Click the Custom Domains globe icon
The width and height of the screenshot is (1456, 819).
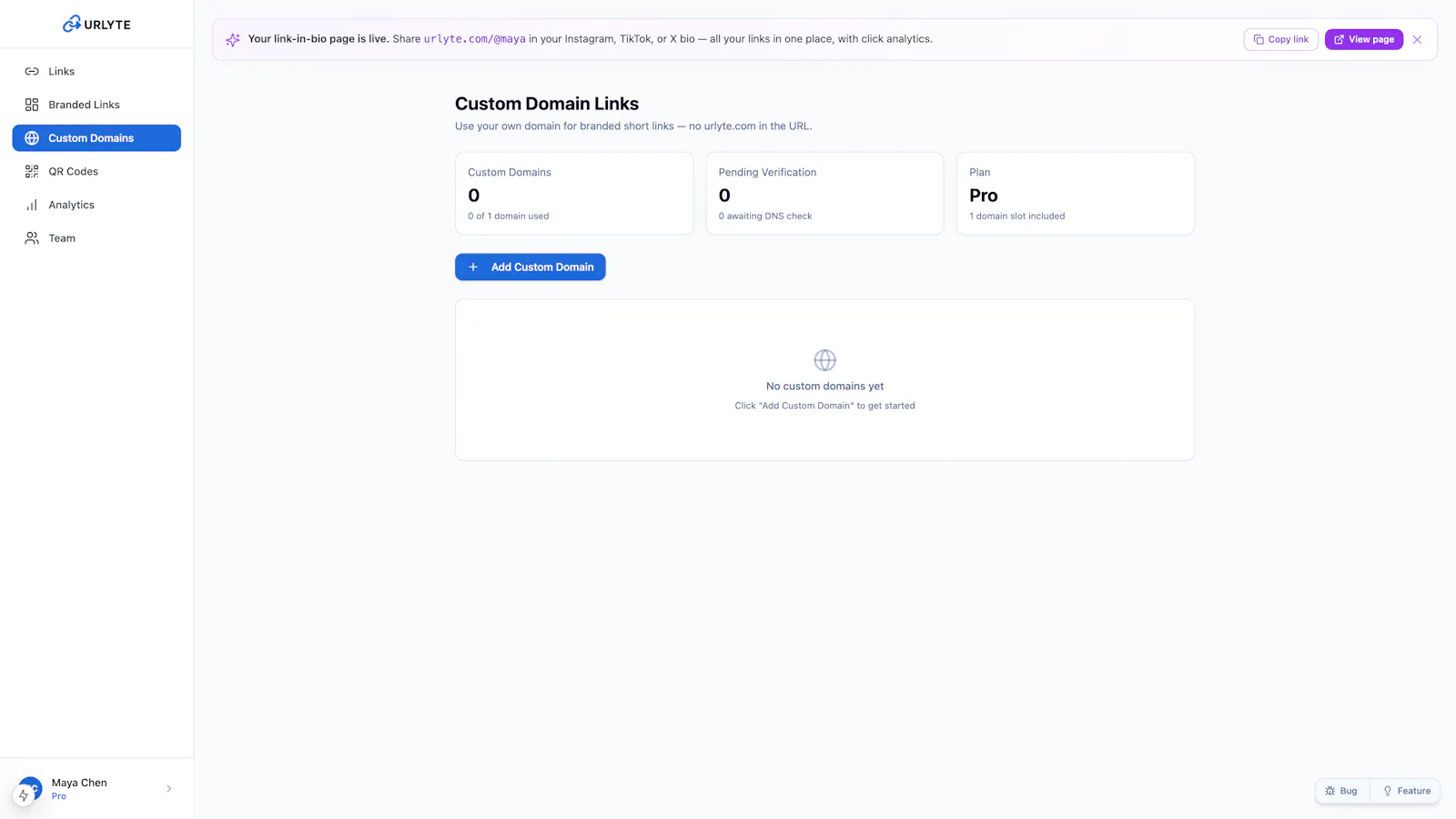point(32,138)
